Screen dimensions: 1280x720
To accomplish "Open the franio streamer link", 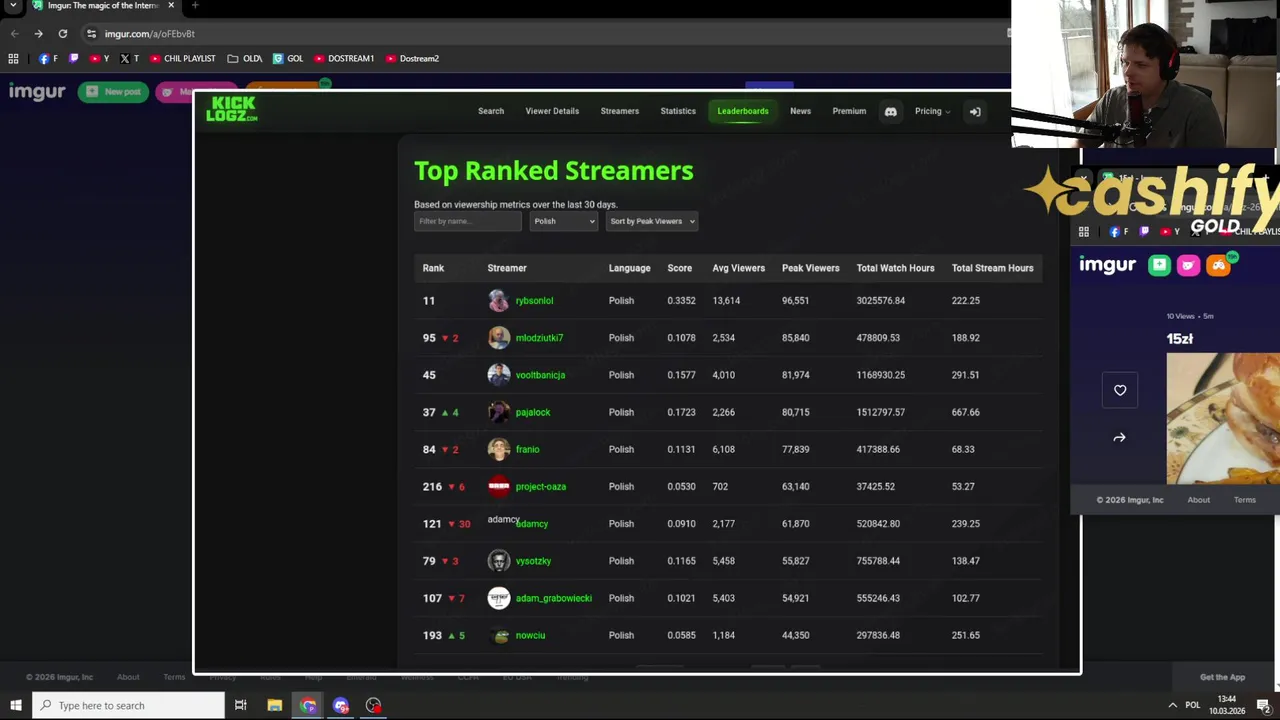I will (x=527, y=449).
